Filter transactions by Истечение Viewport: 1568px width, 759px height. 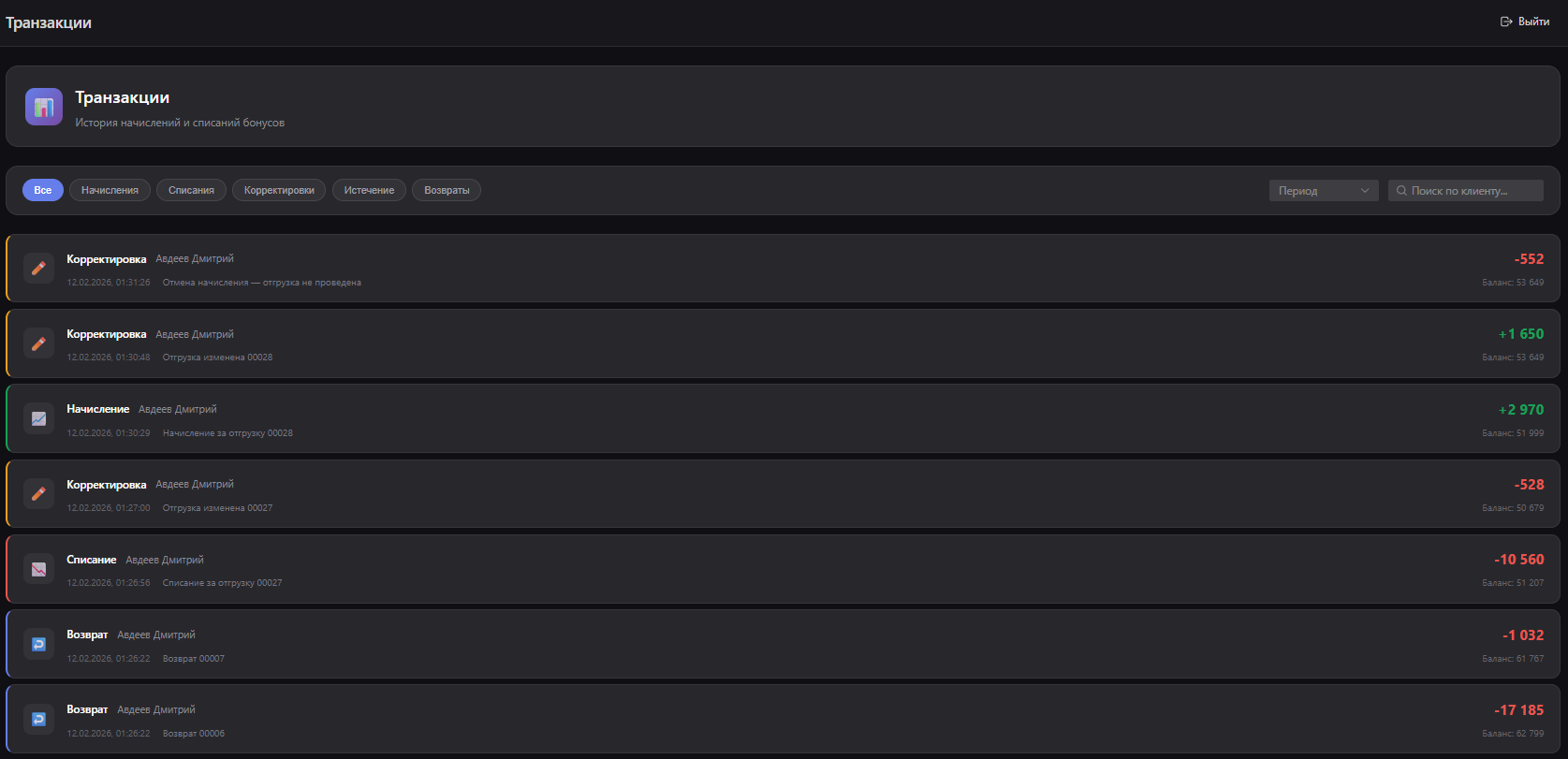(x=369, y=191)
